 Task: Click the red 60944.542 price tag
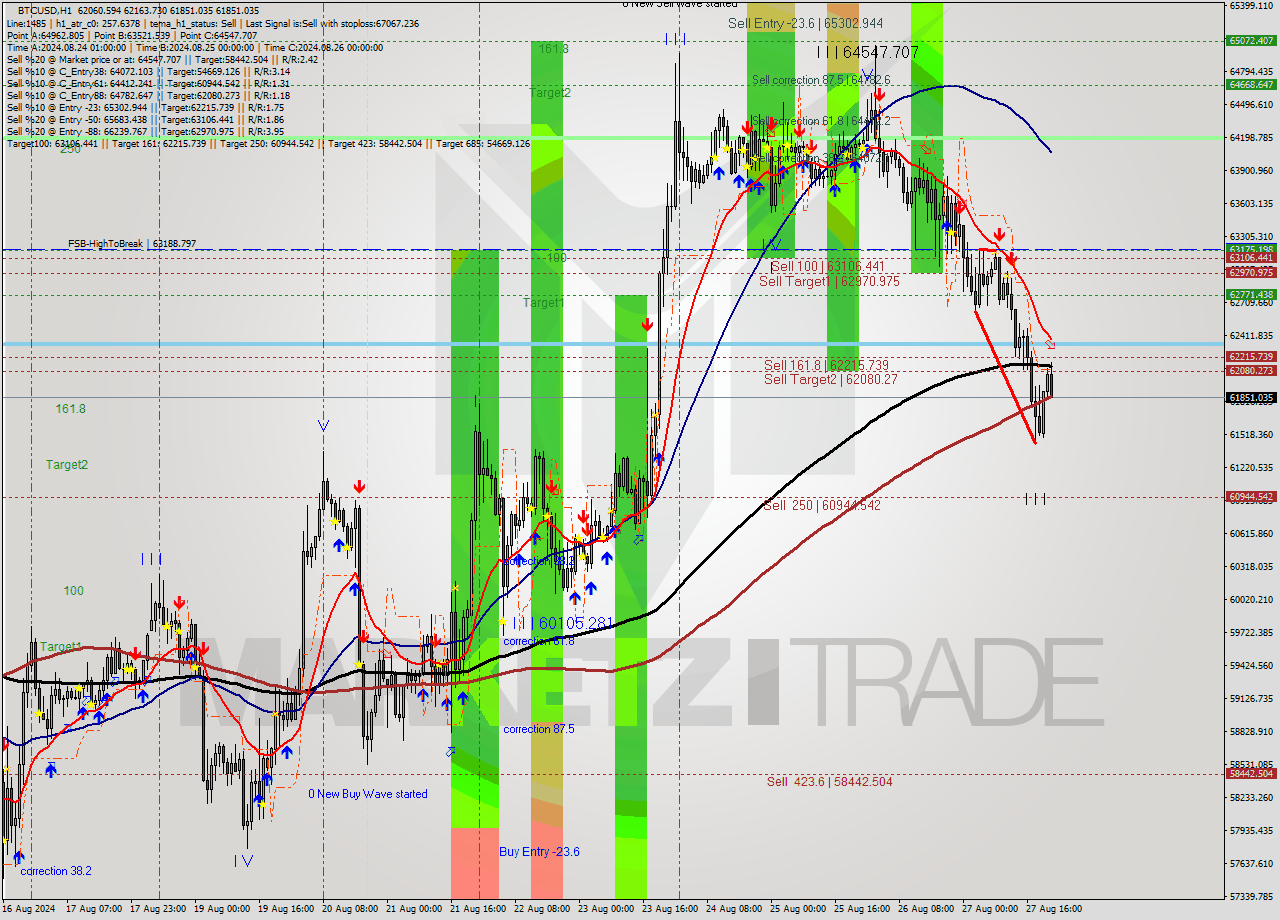(1250, 496)
